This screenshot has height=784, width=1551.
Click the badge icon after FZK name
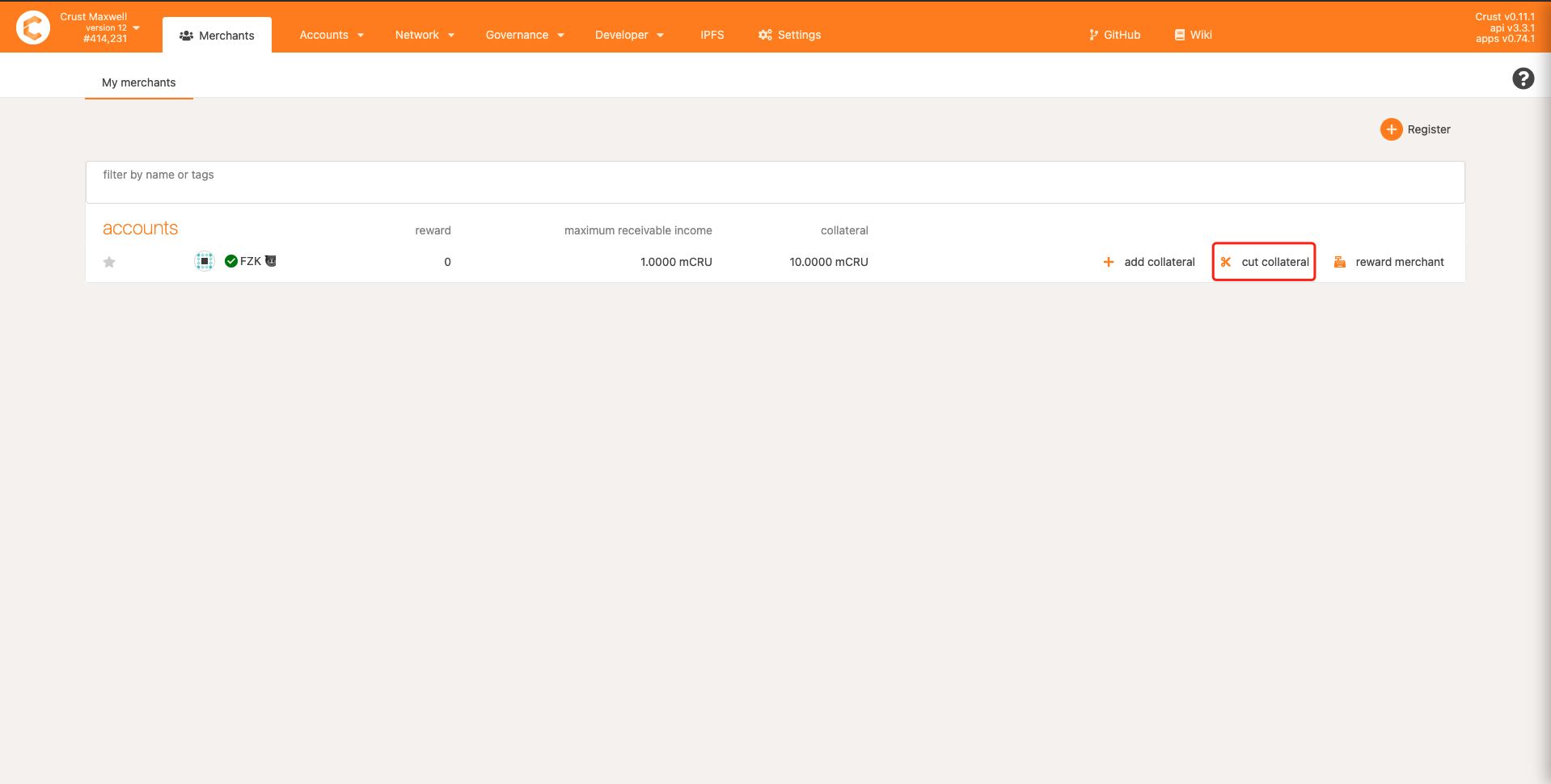pos(271,261)
